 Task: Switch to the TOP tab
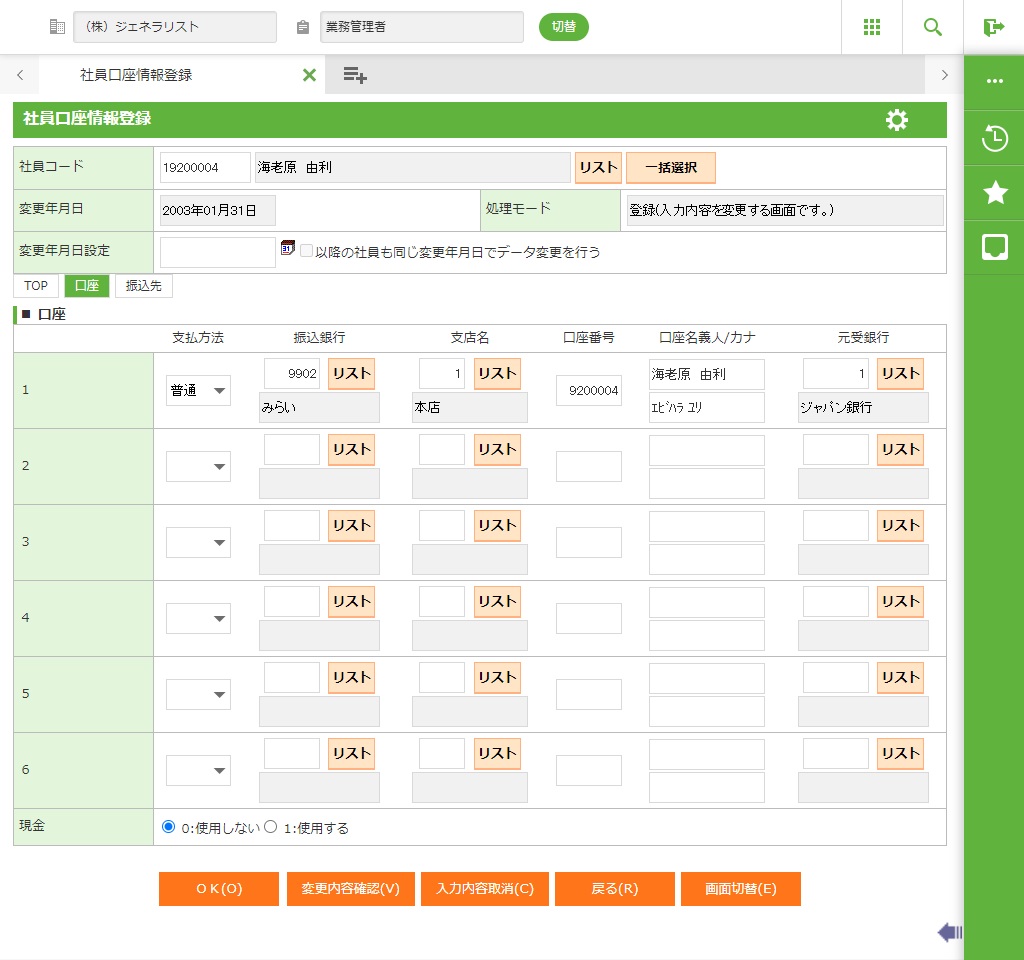[x=36, y=286]
